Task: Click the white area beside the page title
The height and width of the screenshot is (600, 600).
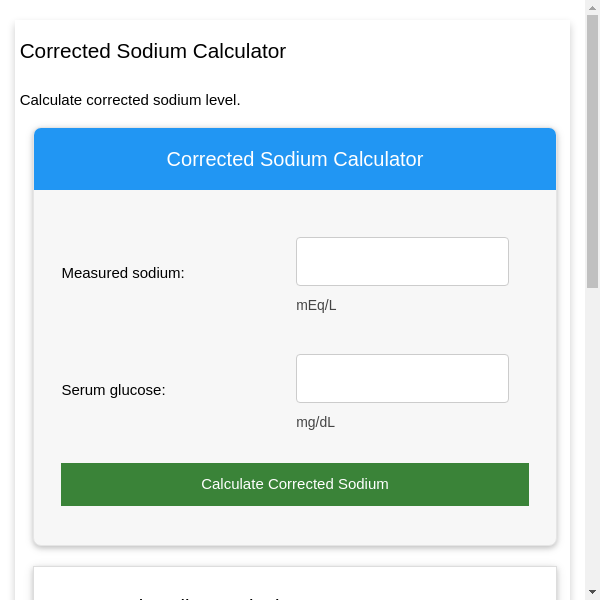Action: [430, 51]
